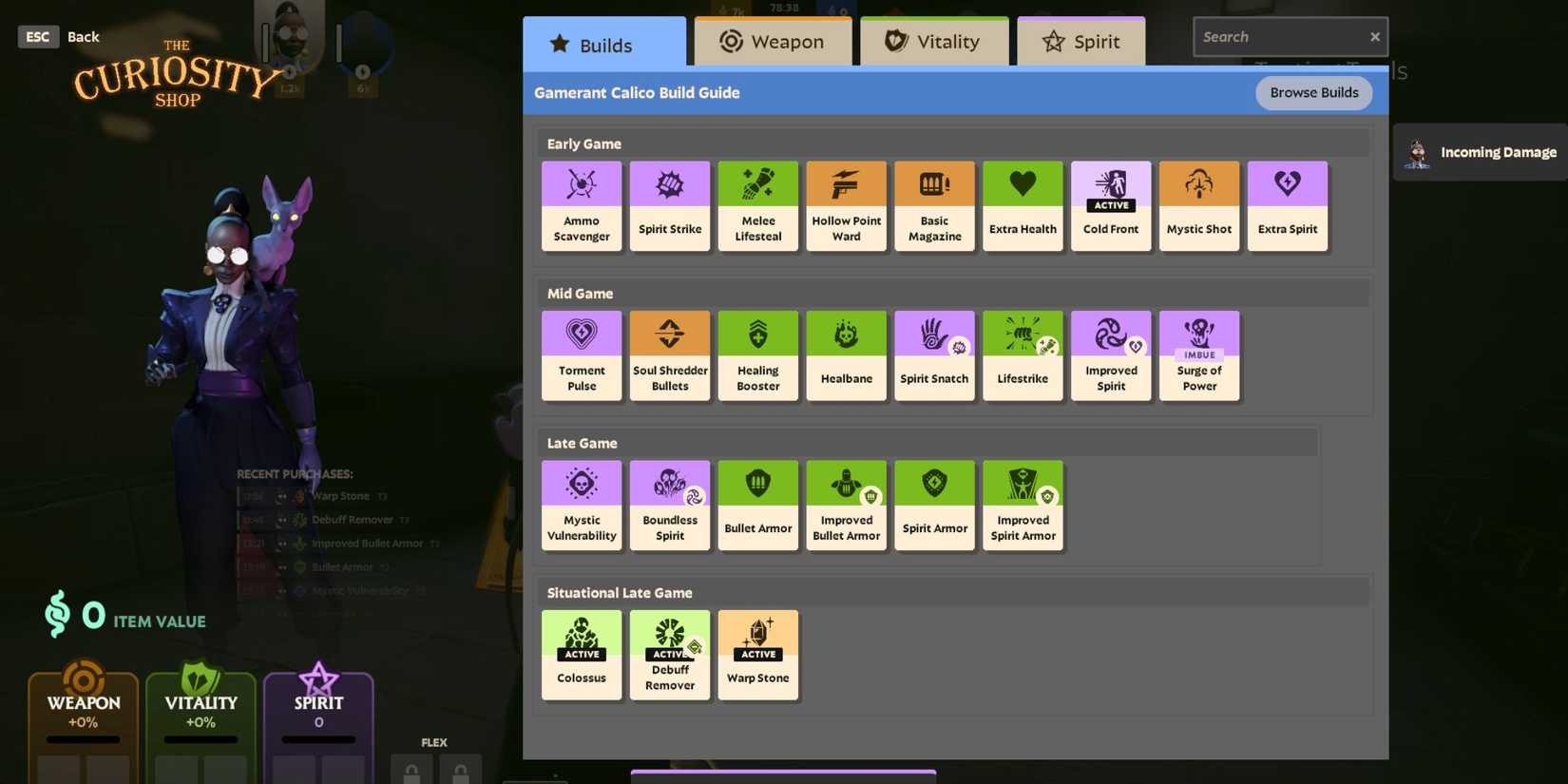This screenshot has height=784, width=1568.
Task: Pick the Cold Front active item
Action: click(1110, 205)
